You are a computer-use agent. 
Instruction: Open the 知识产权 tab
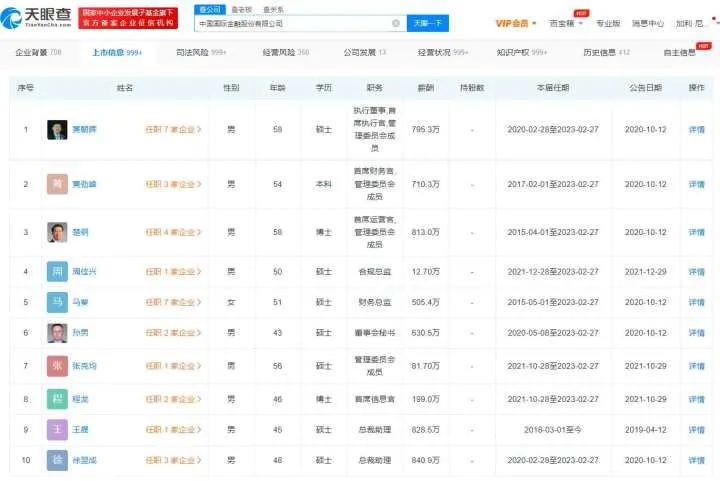pyautogui.click(x=522, y=52)
